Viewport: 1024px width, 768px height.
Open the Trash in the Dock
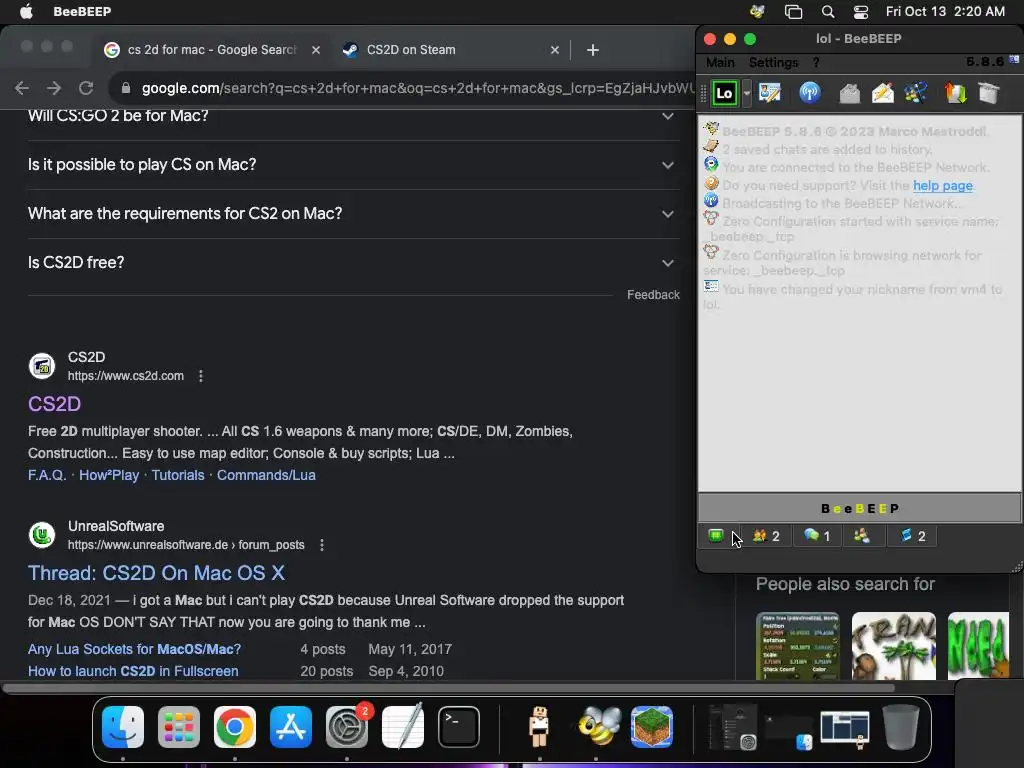click(x=901, y=727)
